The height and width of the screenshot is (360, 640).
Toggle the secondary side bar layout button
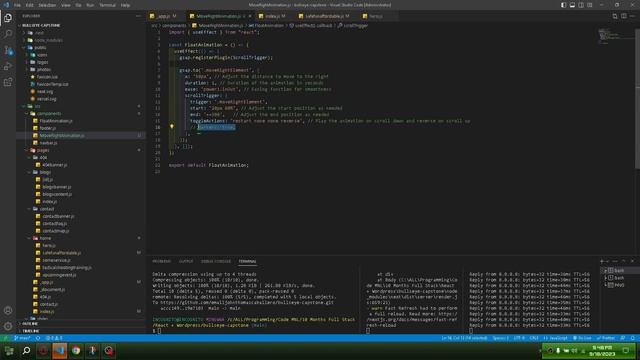(x=581, y=5)
